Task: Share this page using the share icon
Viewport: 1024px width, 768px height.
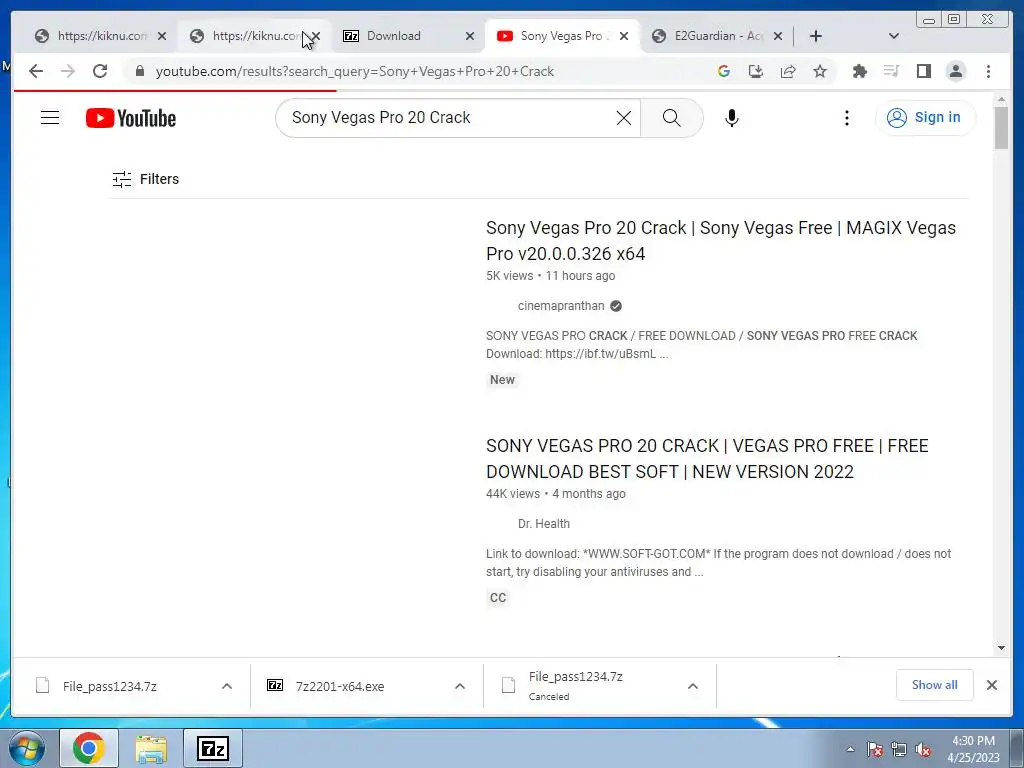Action: click(788, 71)
